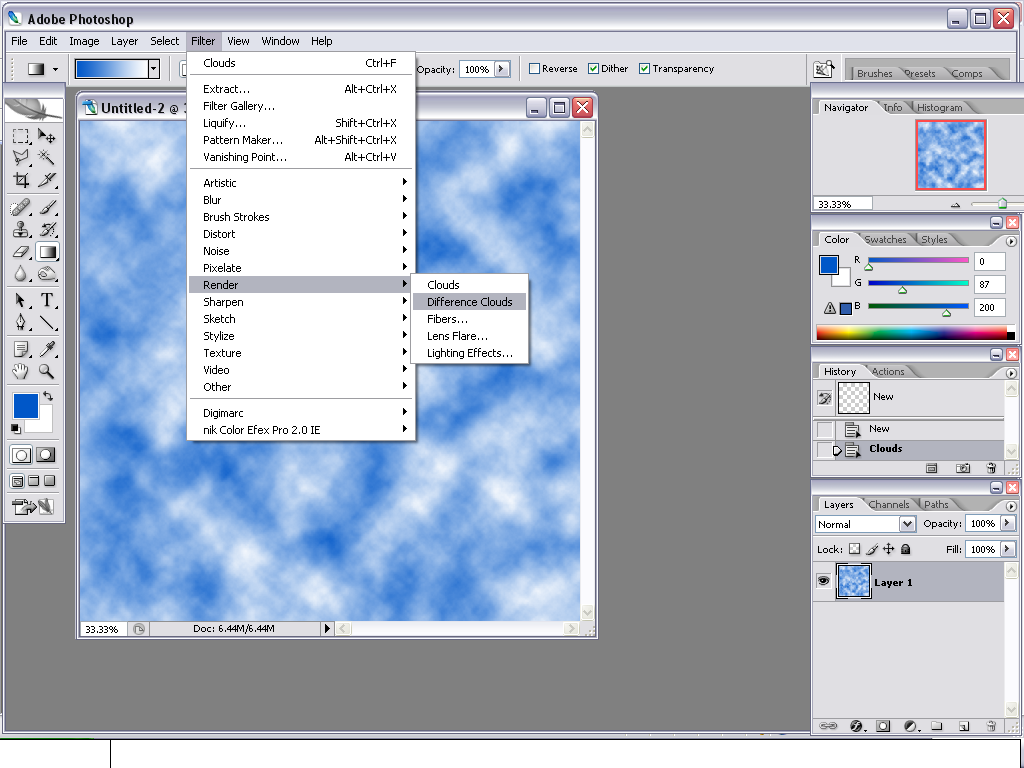Select the Line tool
This screenshot has width=1024, height=768.
[x=46, y=323]
